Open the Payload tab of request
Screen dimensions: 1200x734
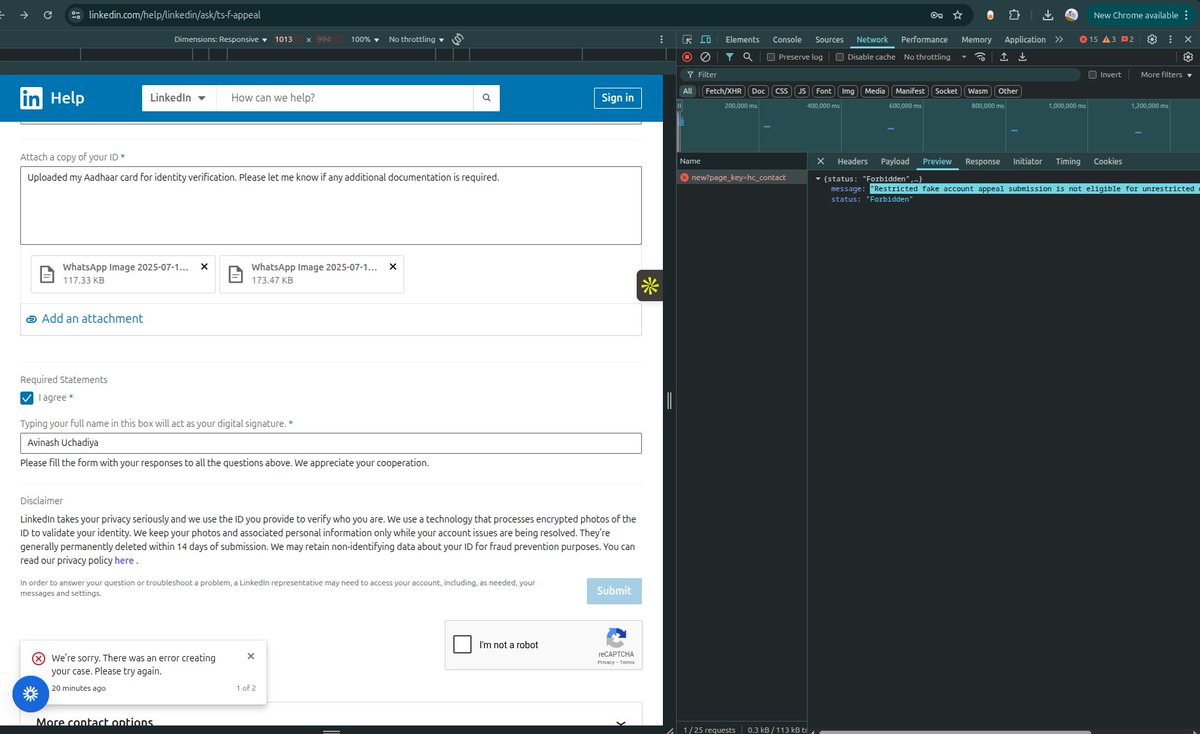point(895,161)
